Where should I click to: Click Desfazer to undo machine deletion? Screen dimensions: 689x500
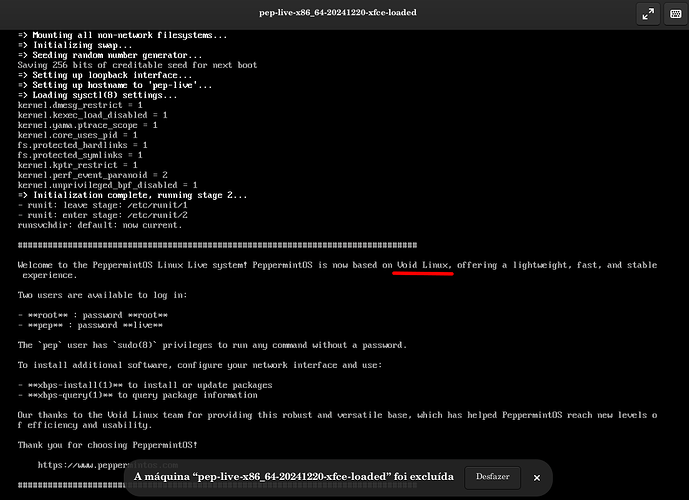pos(492,477)
